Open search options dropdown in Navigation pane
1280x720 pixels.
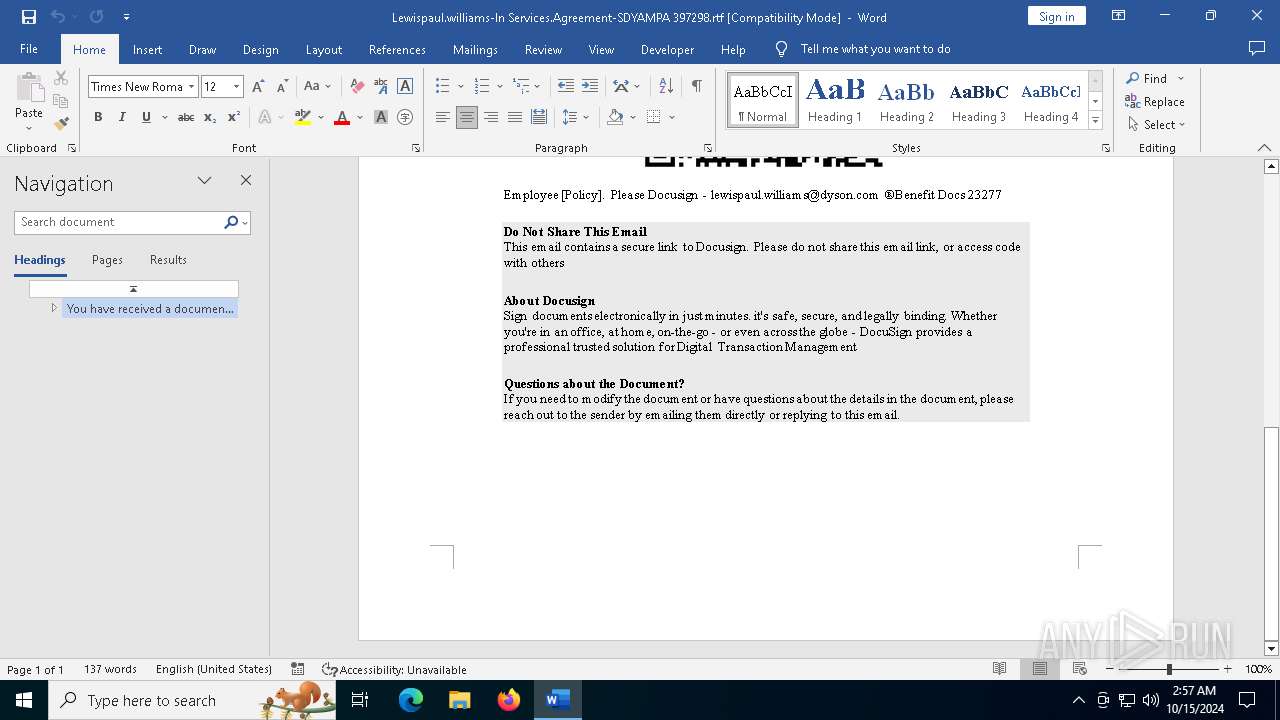pos(245,222)
